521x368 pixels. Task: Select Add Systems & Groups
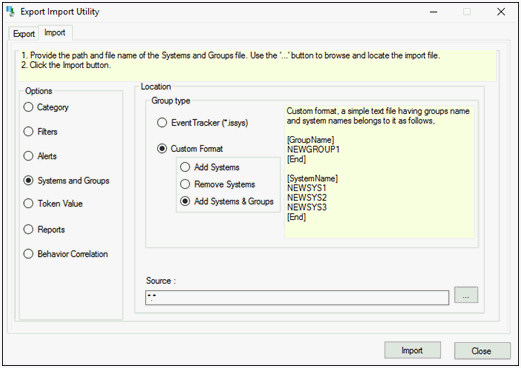point(227,201)
